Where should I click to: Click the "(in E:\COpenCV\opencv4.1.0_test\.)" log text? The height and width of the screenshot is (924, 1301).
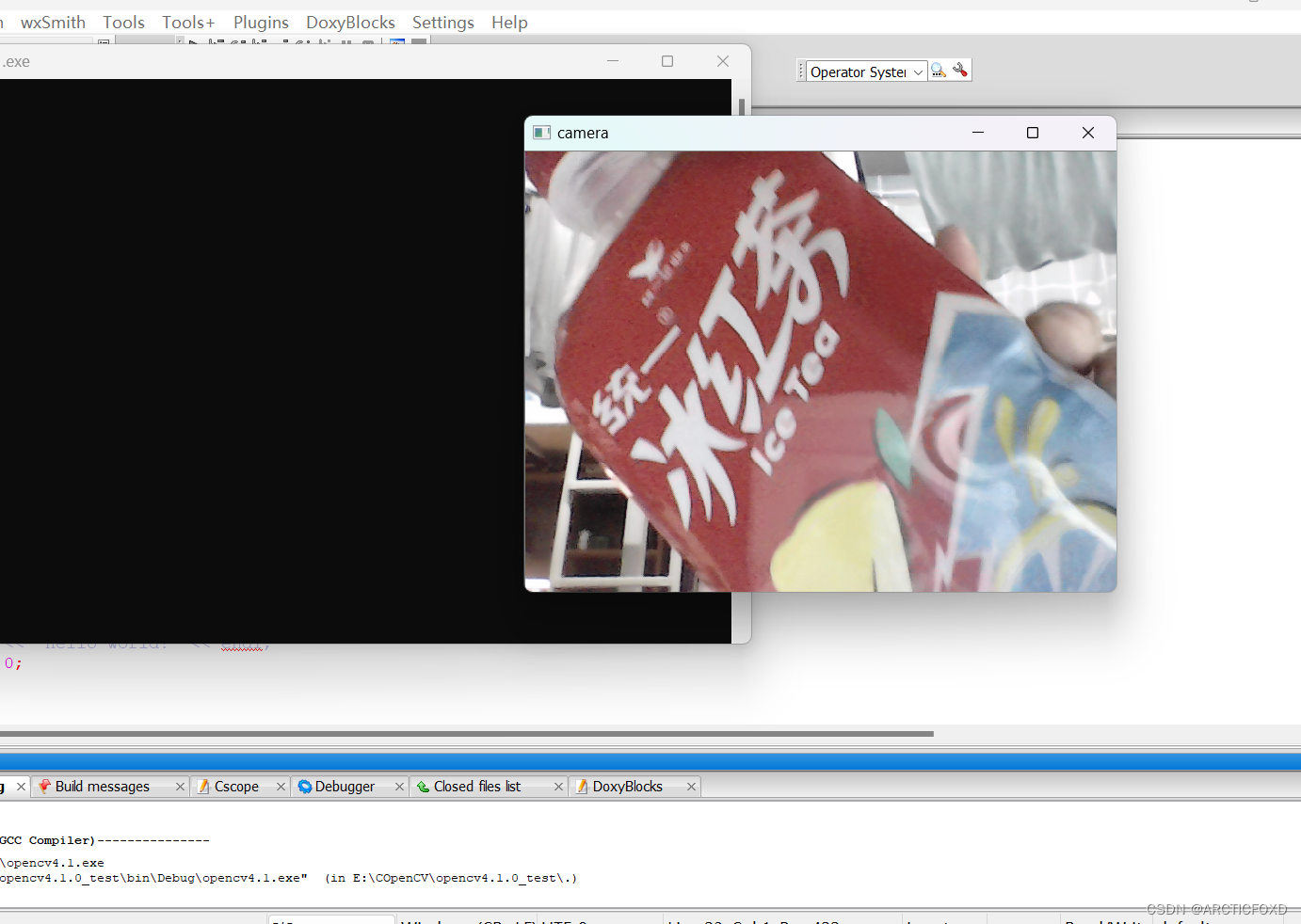click(451, 878)
